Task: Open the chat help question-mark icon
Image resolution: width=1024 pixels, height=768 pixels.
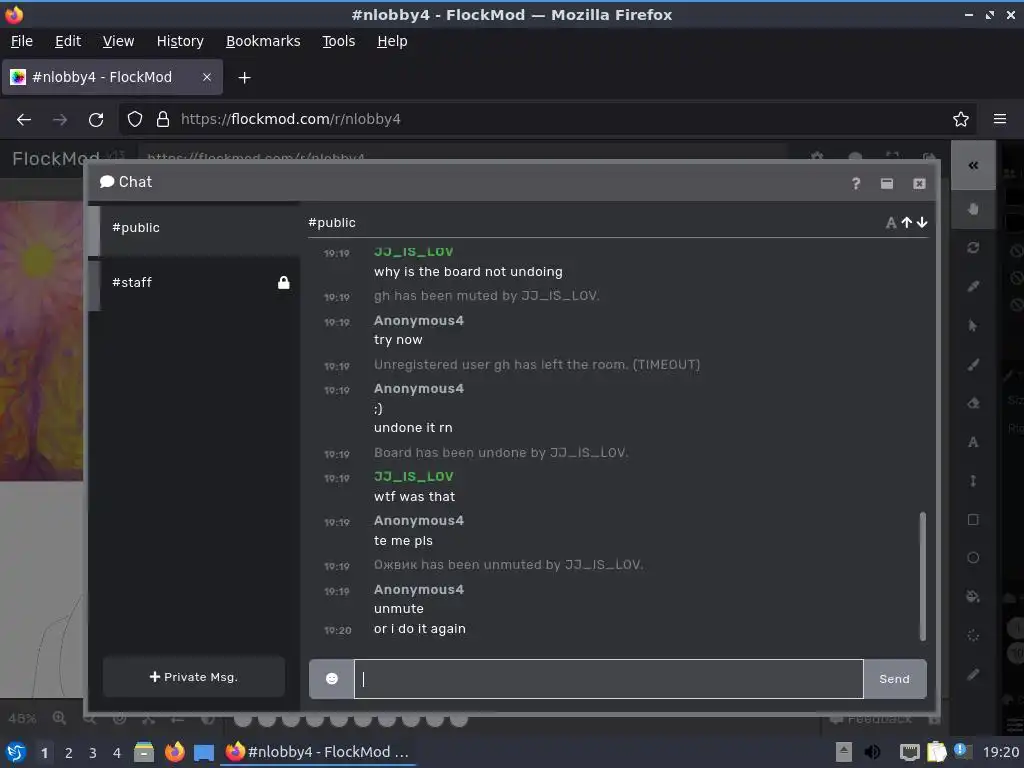Action: point(856,184)
